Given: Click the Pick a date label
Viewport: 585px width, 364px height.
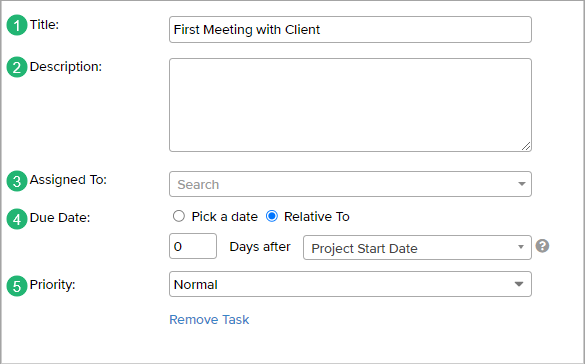Looking at the screenshot, I should (225, 217).
